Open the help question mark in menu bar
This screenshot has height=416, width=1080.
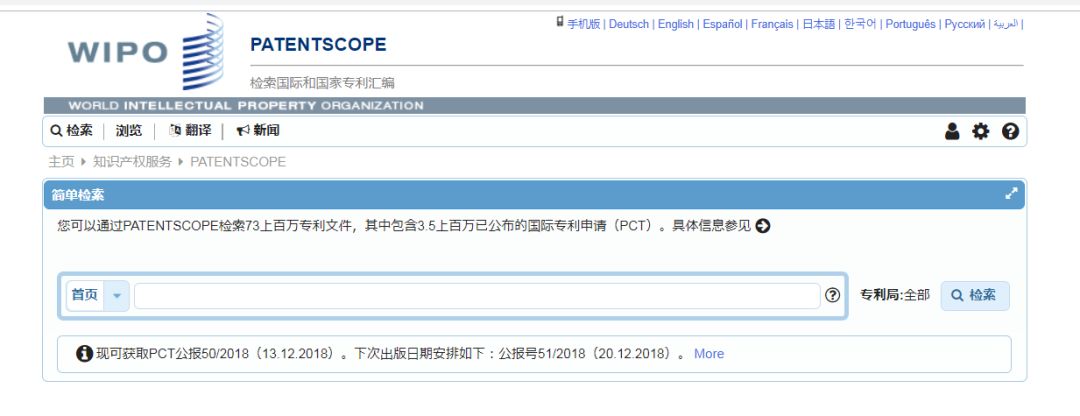(1010, 131)
